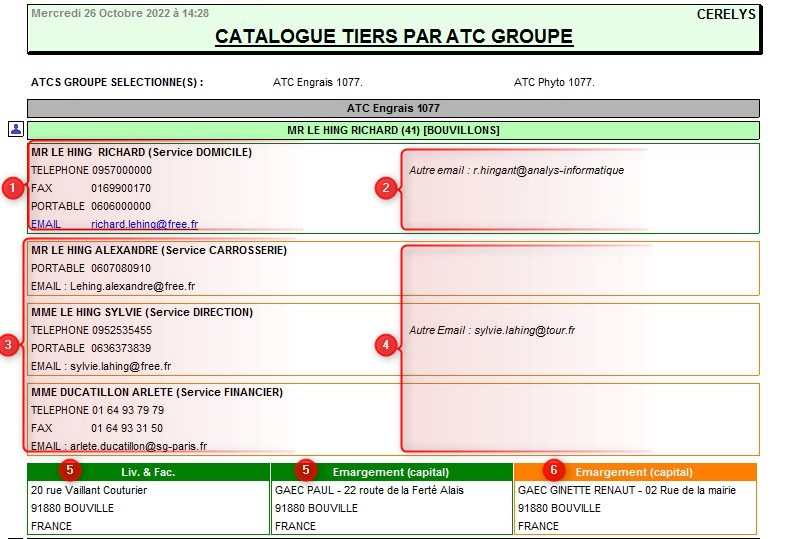This screenshot has width=788, height=539.
Task: Click marker 6 on orange Emargement header
Action: [553, 468]
